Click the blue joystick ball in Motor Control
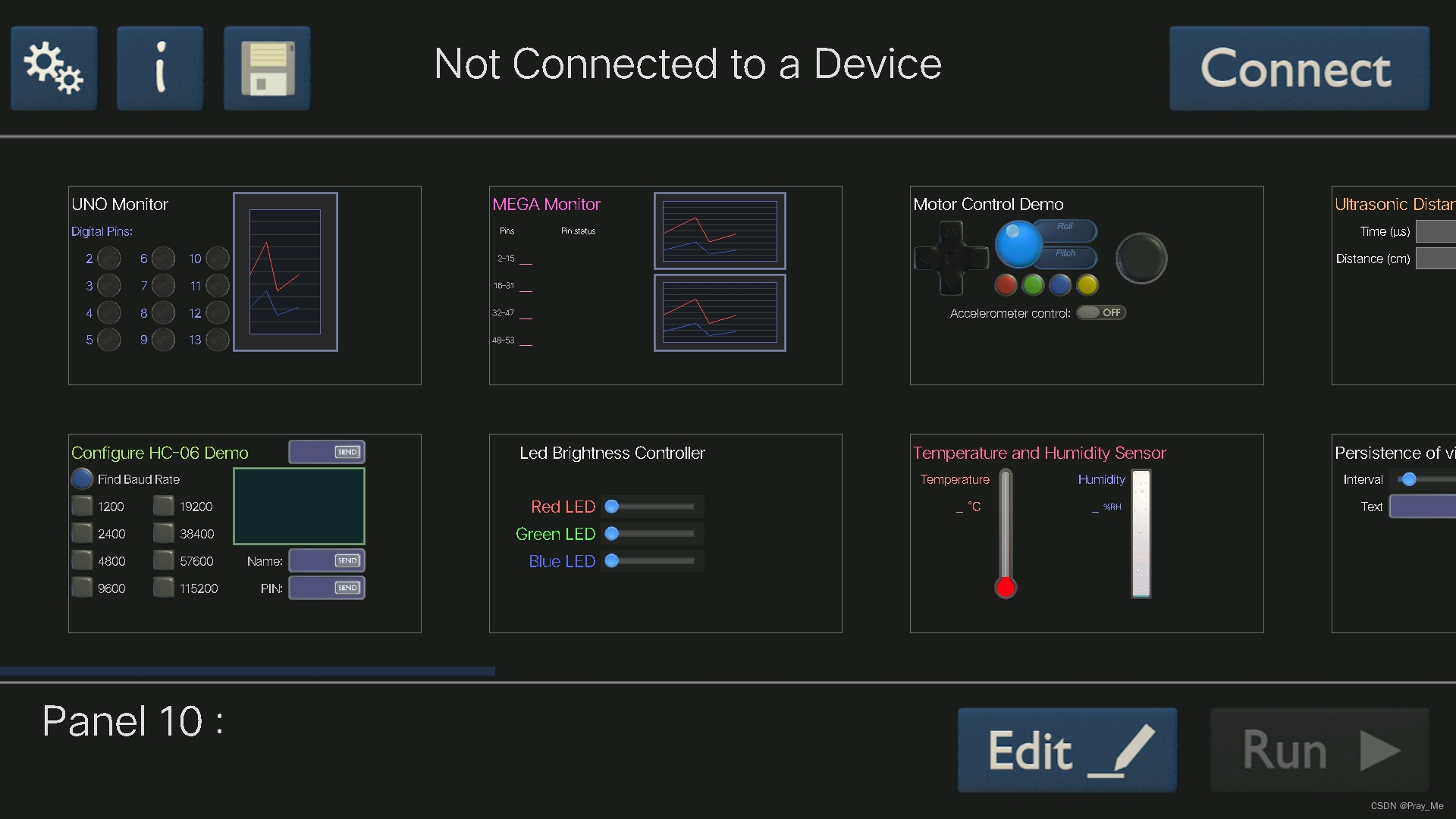The height and width of the screenshot is (819, 1456). click(1018, 244)
